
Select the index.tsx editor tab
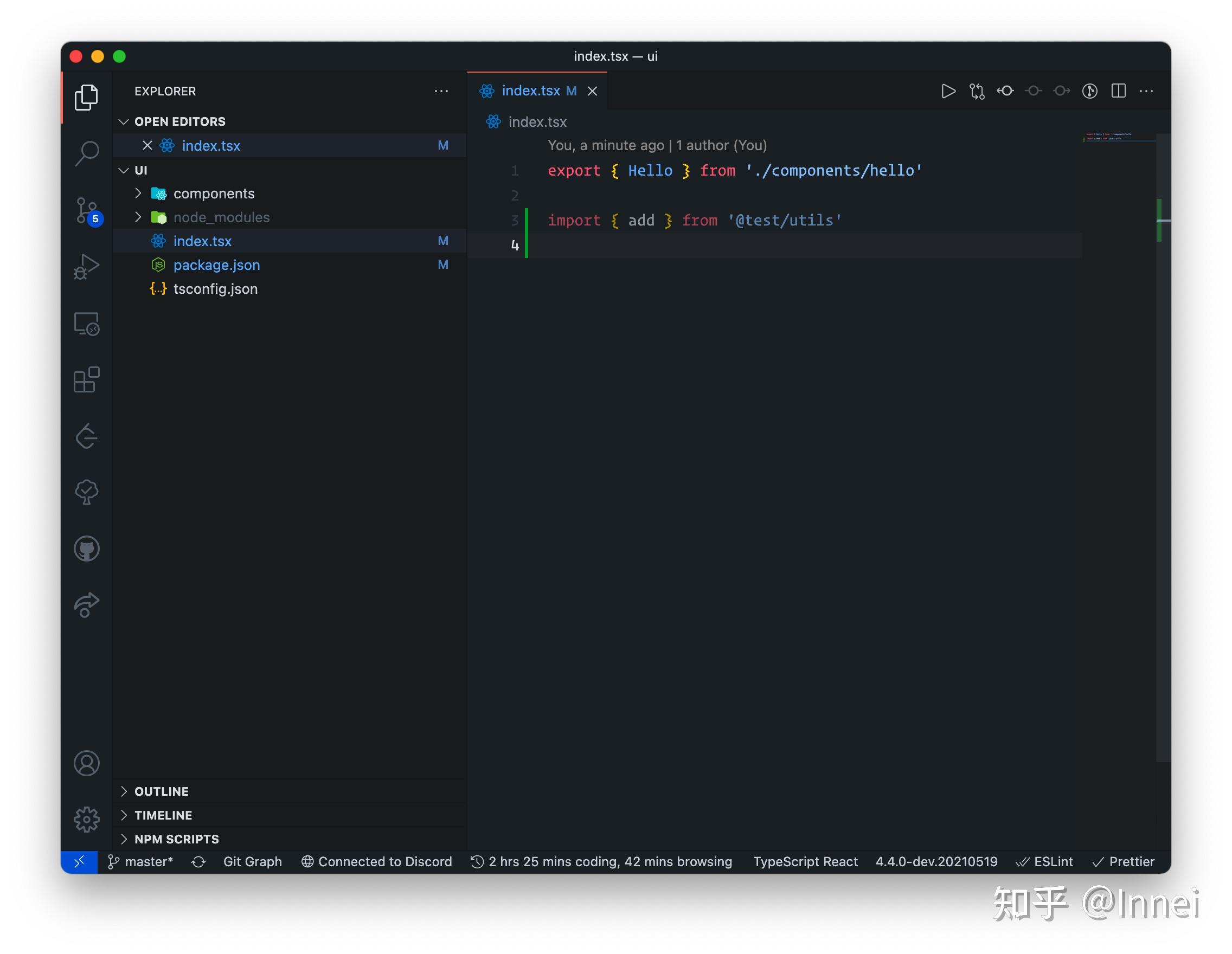point(530,91)
